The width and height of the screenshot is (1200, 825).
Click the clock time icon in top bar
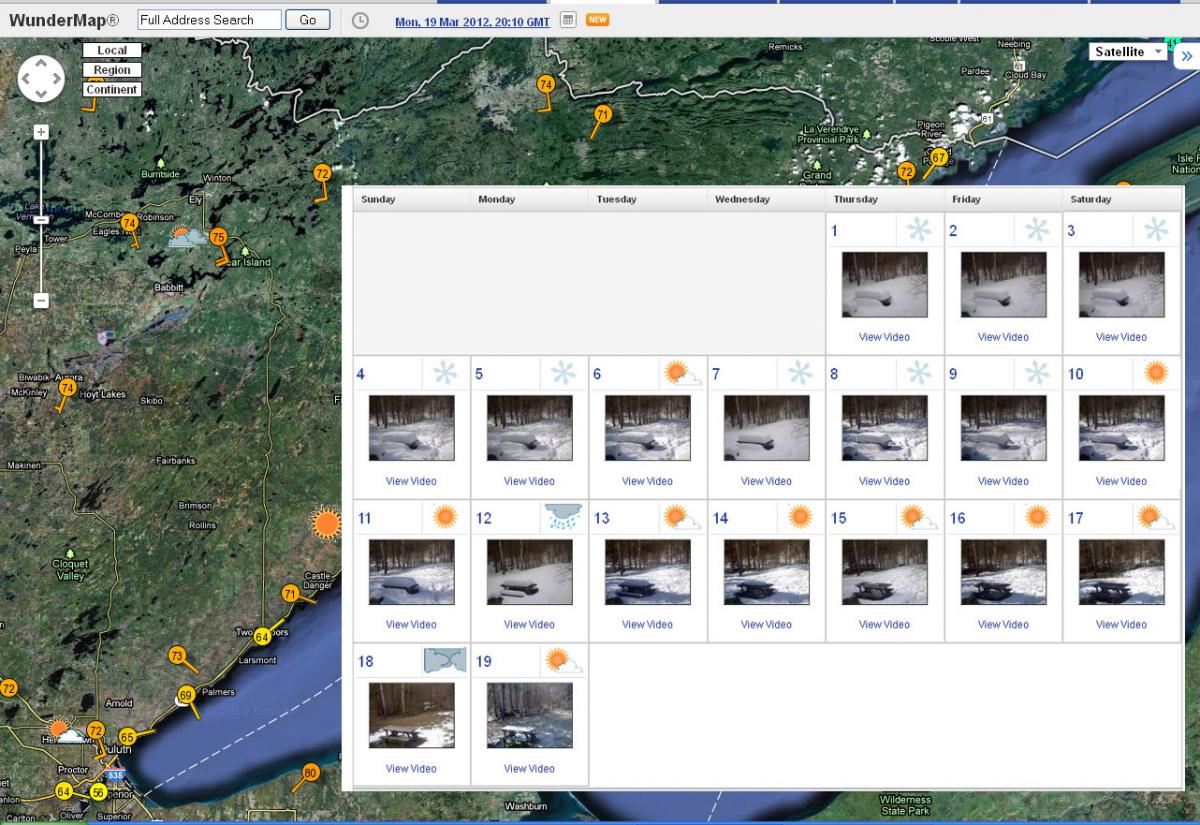(x=361, y=20)
